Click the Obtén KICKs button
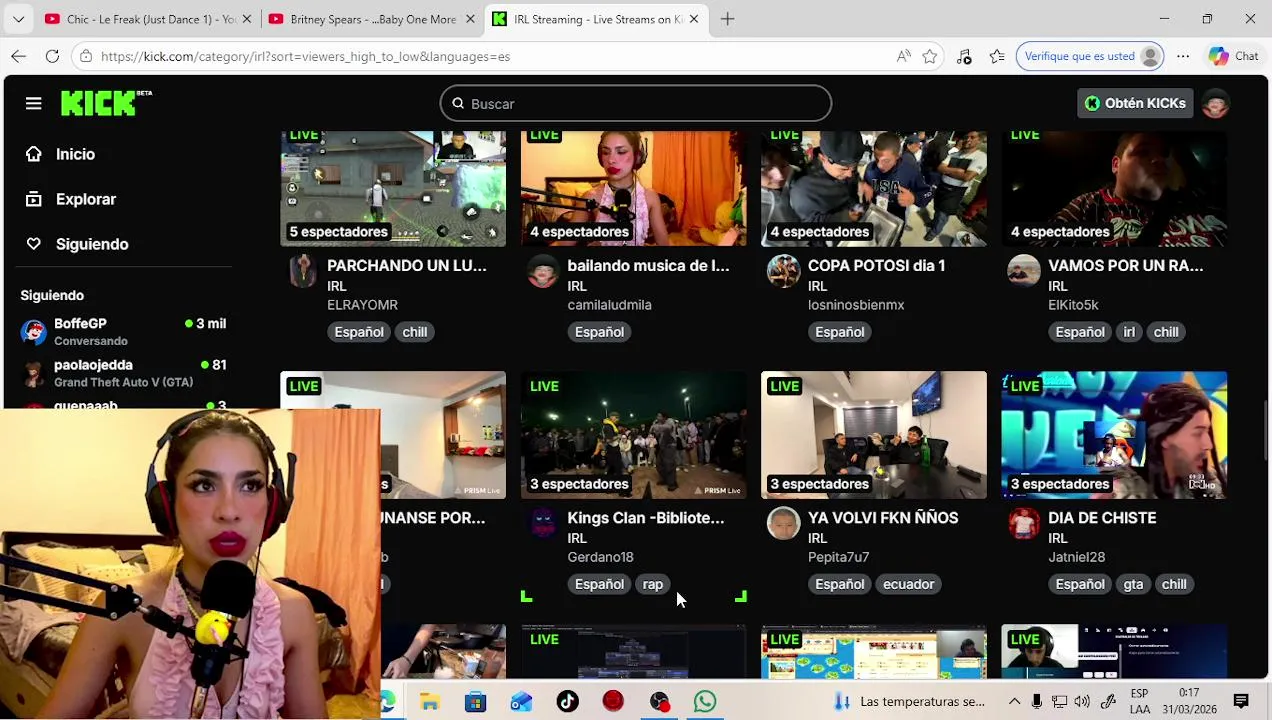The height and width of the screenshot is (720, 1272). pyautogui.click(x=1135, y=103)
